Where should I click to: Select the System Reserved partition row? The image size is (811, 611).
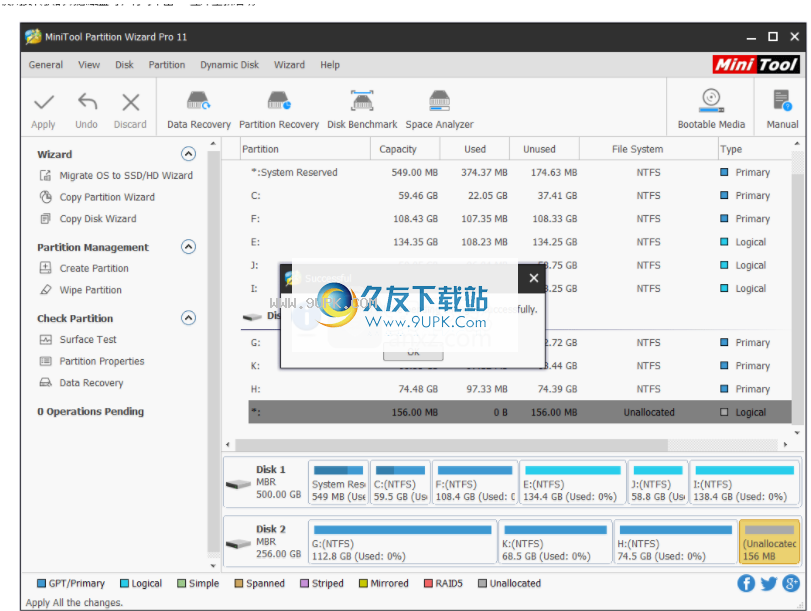519,172
